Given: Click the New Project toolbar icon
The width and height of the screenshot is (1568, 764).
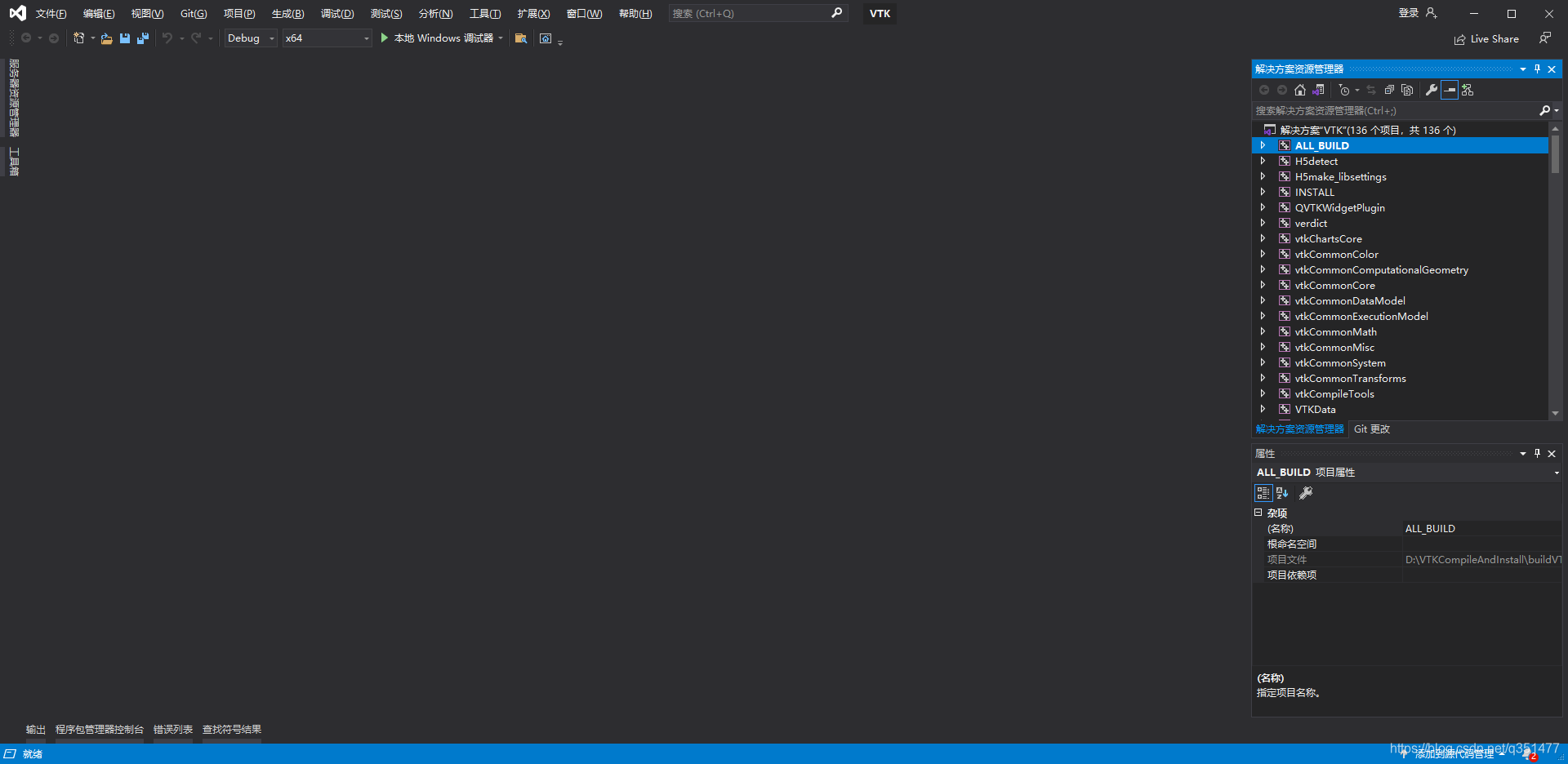Looking at the screenshot, I should pos(79,38).
